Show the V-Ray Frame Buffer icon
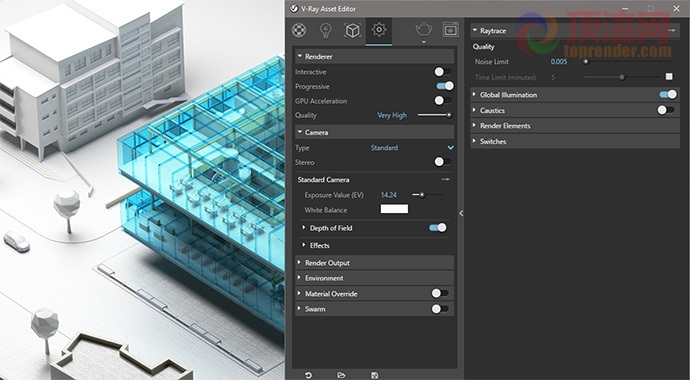The image size is (690, 380). point(450,29)
